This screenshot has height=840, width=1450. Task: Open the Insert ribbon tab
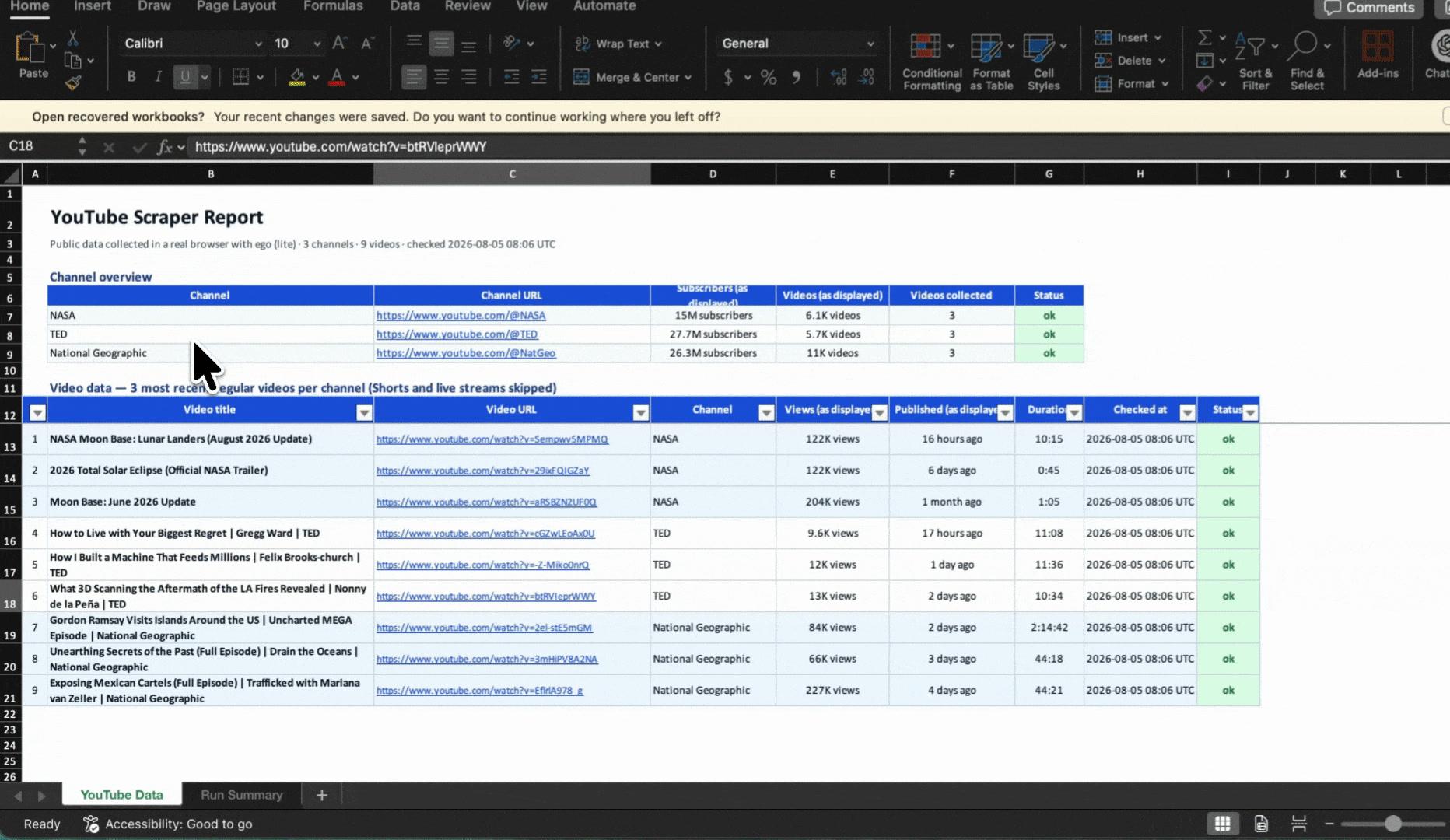(92, 6)
